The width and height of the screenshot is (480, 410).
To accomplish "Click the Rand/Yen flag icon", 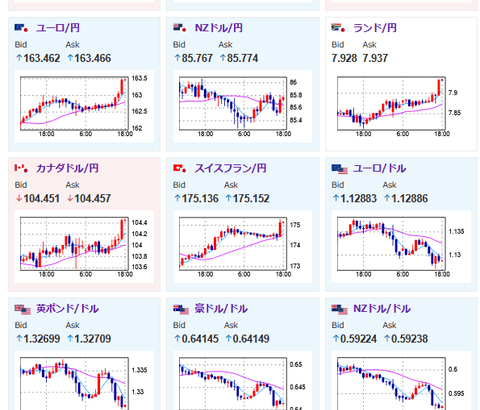I will coord(339,28).
